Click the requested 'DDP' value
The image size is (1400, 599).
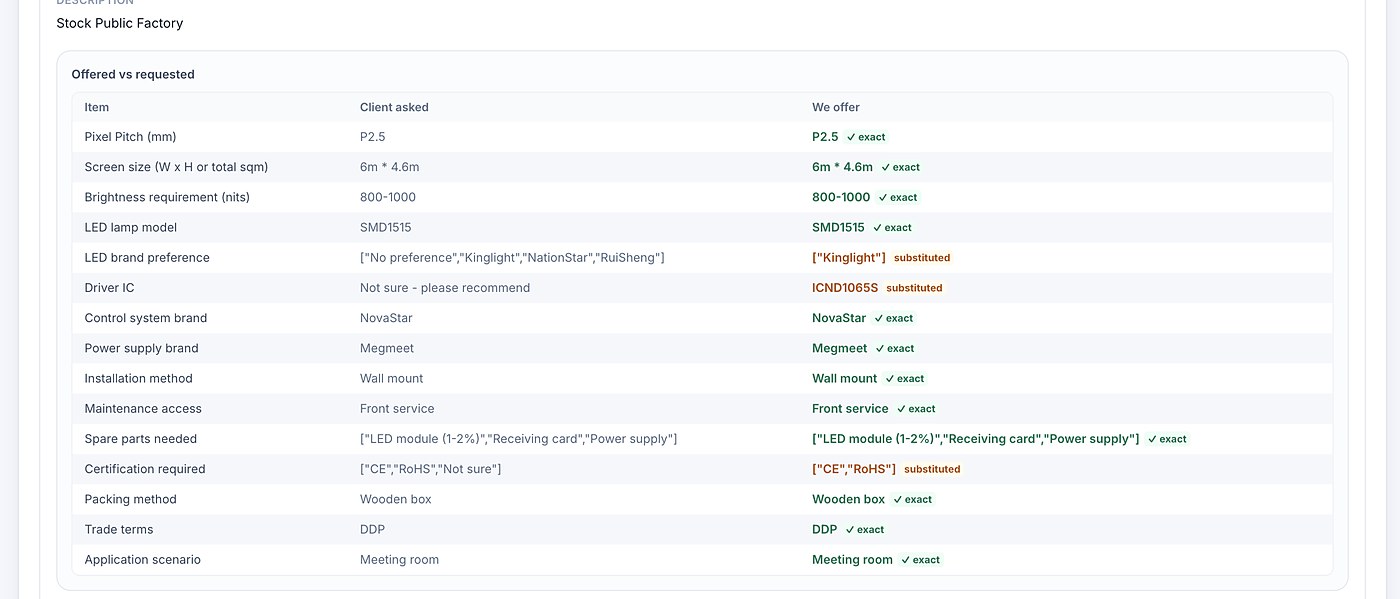372,529
